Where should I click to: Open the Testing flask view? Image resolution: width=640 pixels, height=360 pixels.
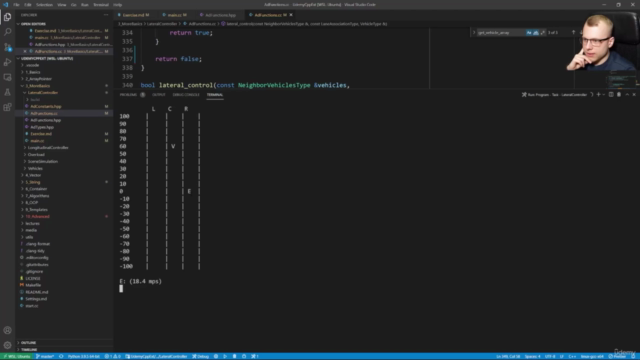pos(7,92)
